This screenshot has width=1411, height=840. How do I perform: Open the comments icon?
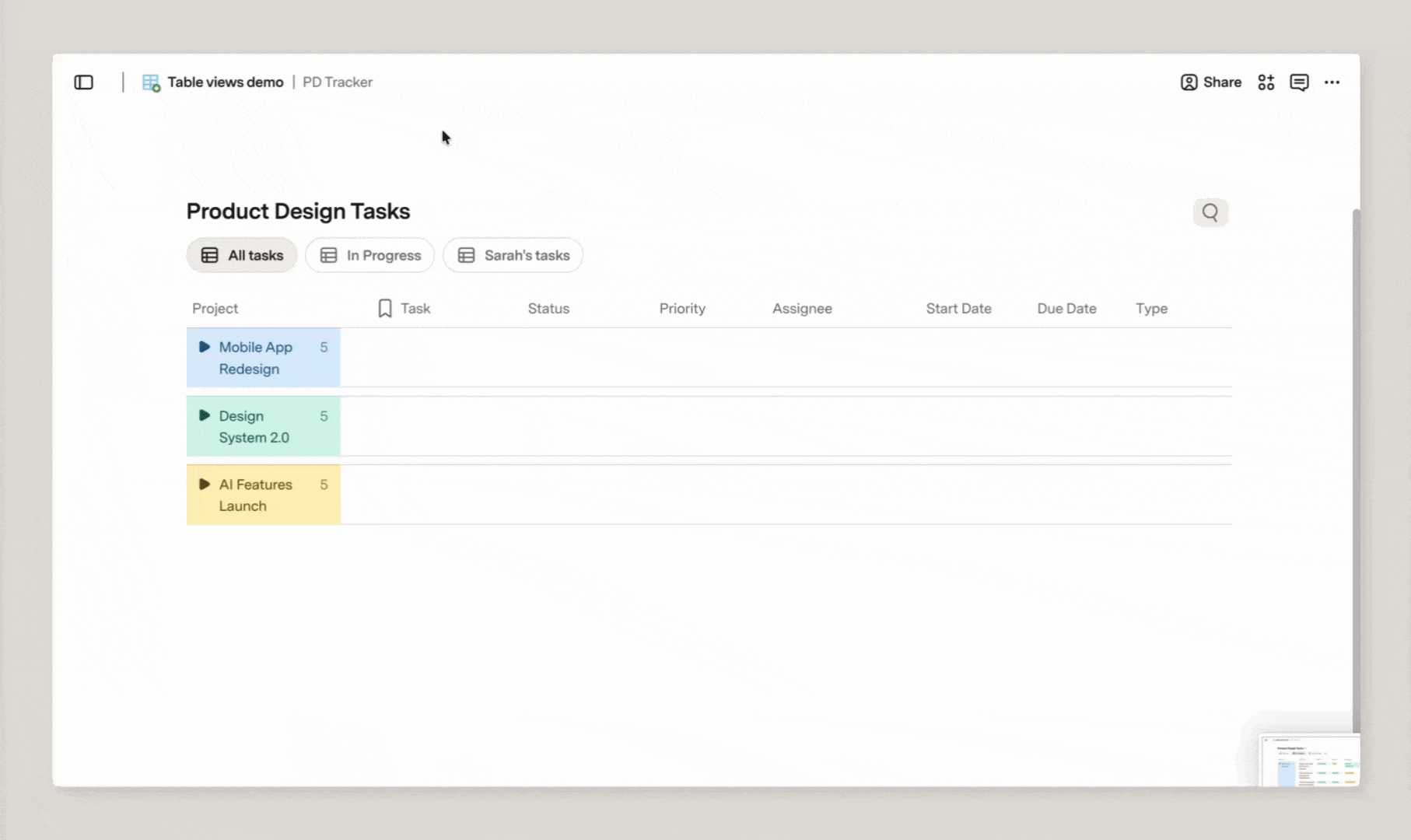pos(1299,82)
